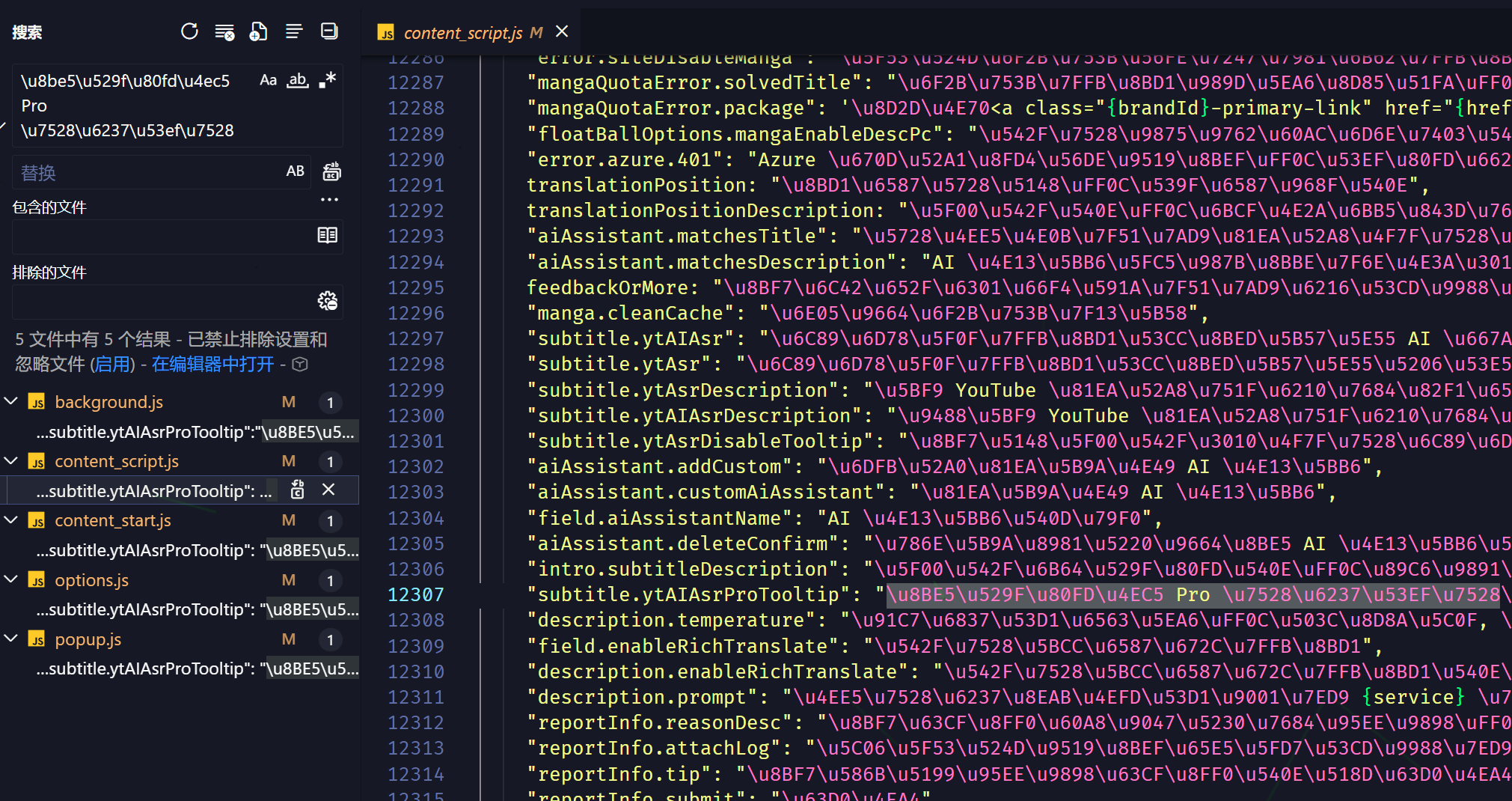Viewport: 1512px width, 801px height.
Task: Click the result count badge for options.js
Action: [x=330, y=581]
